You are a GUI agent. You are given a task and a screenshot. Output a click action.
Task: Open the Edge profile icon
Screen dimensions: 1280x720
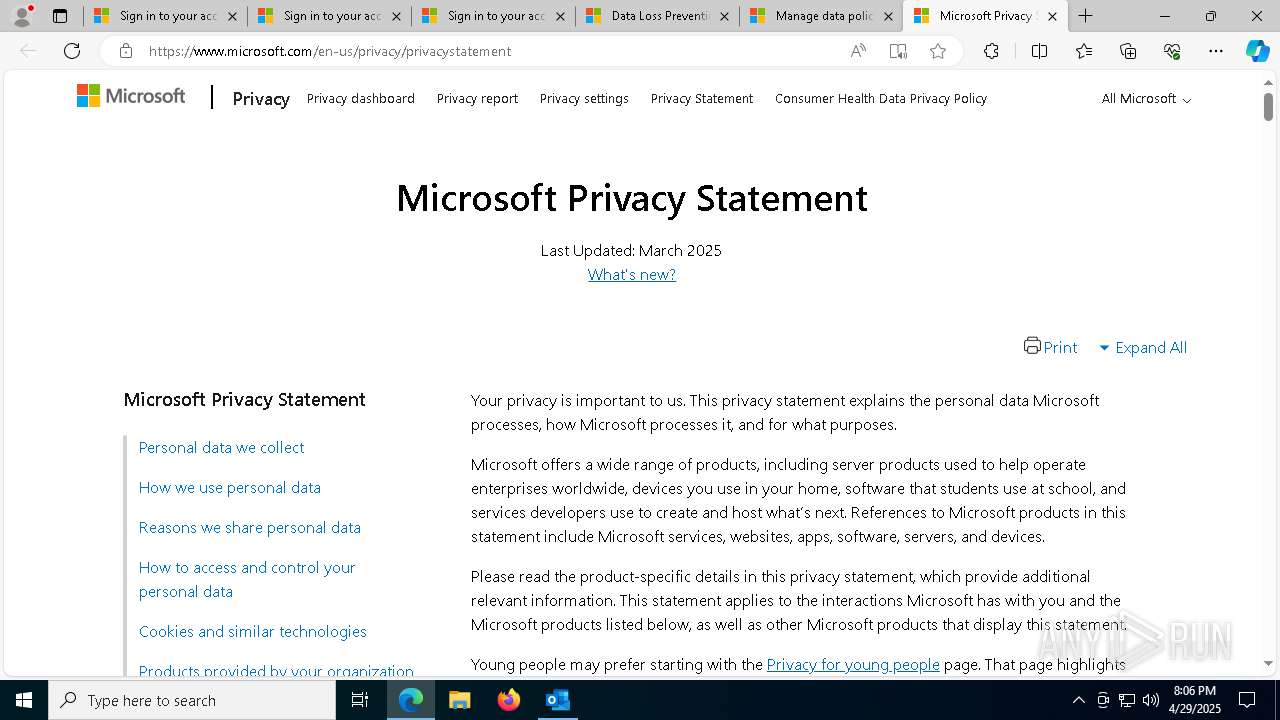pyautogui.click(x=22, y=16)
